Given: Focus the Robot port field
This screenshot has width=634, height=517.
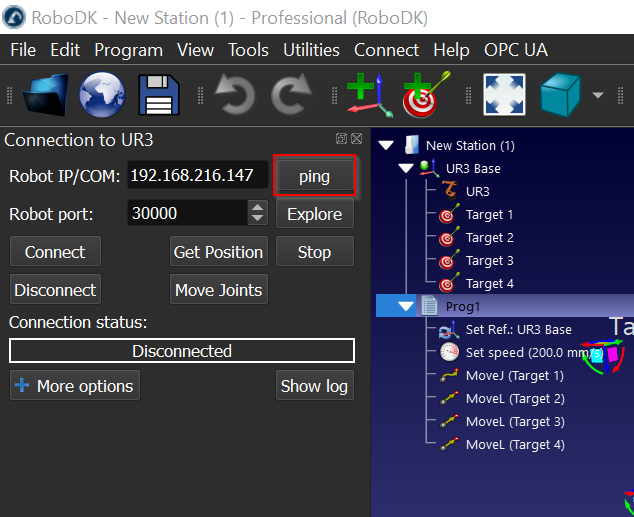Looking at the screenshot, I should click(187, 213).
